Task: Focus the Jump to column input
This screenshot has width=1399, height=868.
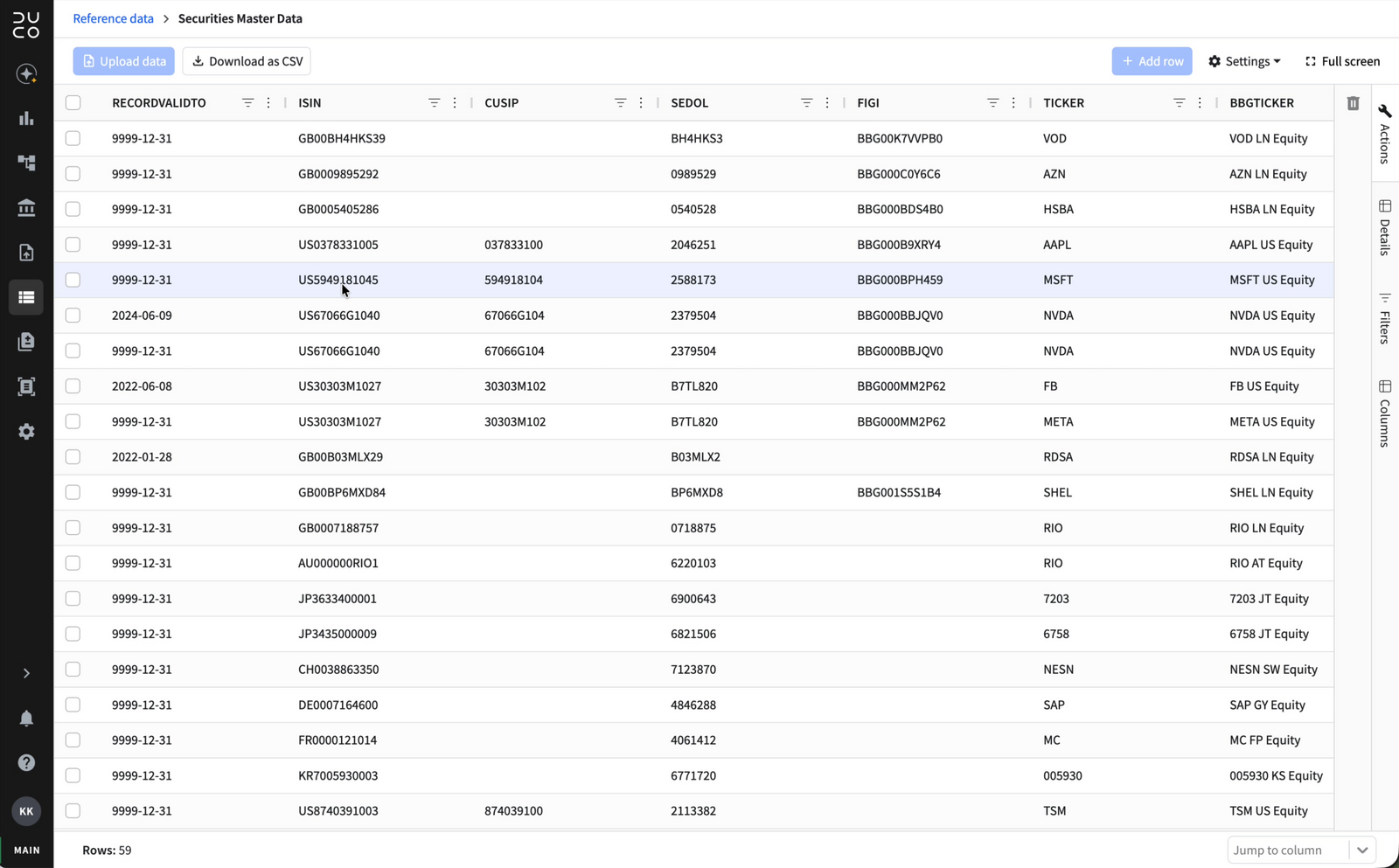Action: [x=1288, y=850]
